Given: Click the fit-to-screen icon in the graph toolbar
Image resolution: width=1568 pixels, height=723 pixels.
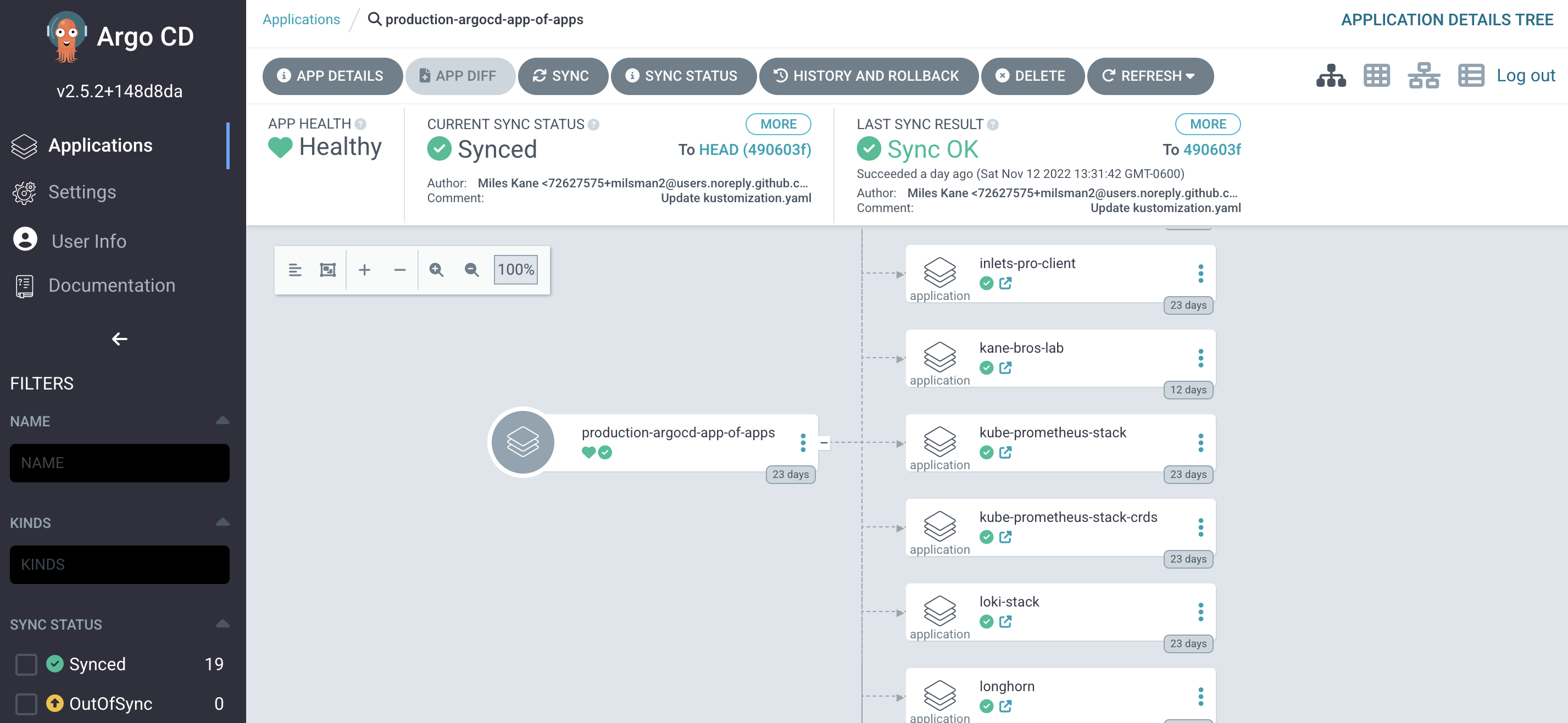Looking at the screenshot, I should 327,270.
